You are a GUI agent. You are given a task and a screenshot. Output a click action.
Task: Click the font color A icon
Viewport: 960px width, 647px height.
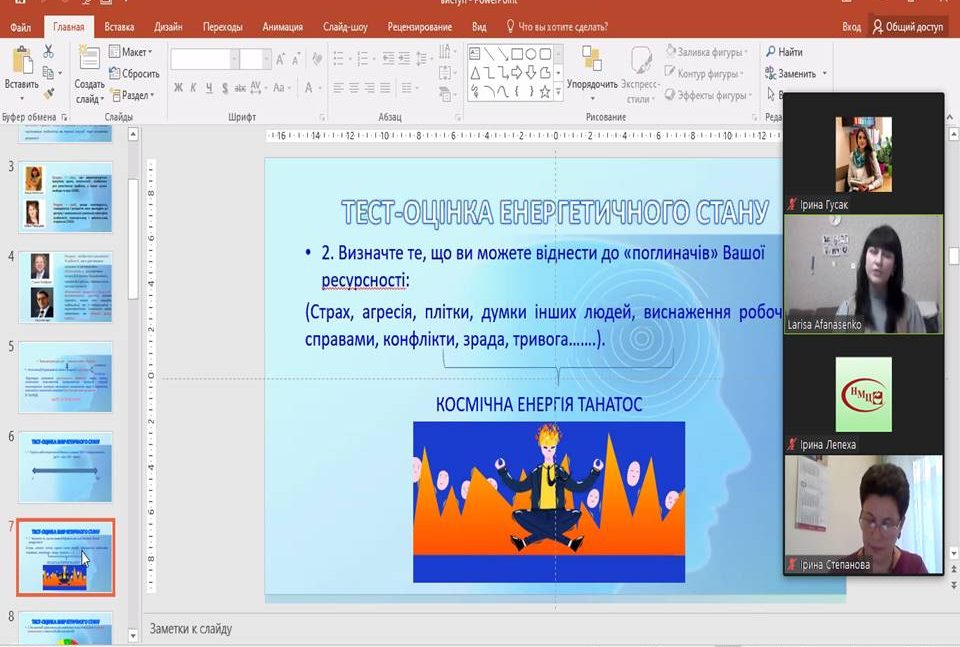click(309, 88)
